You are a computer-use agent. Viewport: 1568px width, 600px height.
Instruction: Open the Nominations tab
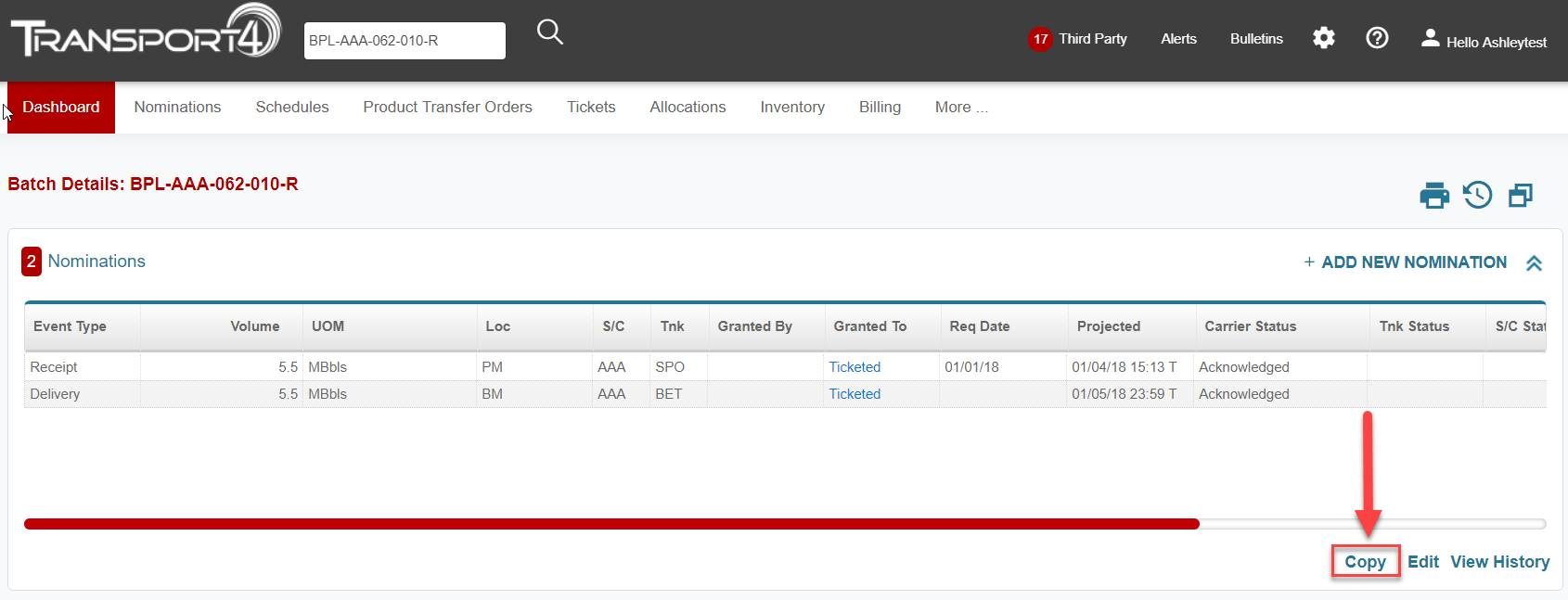[177, 108]
